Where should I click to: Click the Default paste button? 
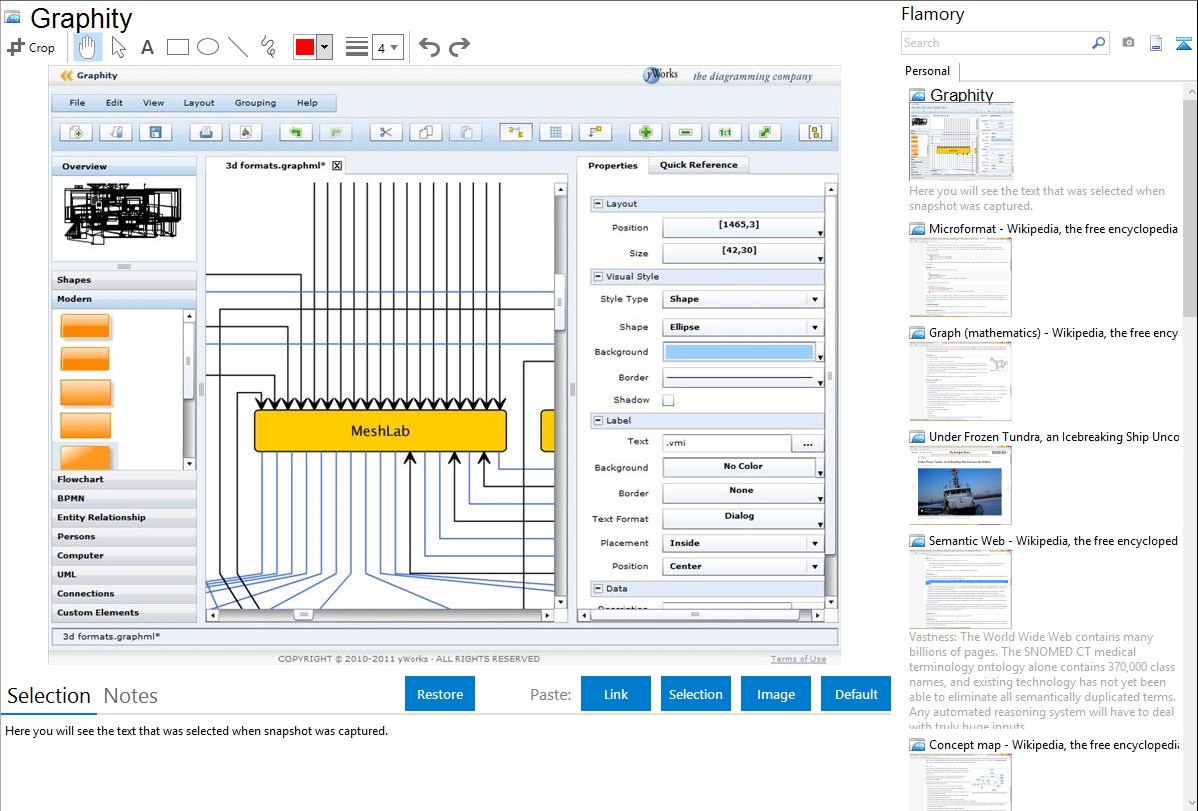[x=856, y=694]
